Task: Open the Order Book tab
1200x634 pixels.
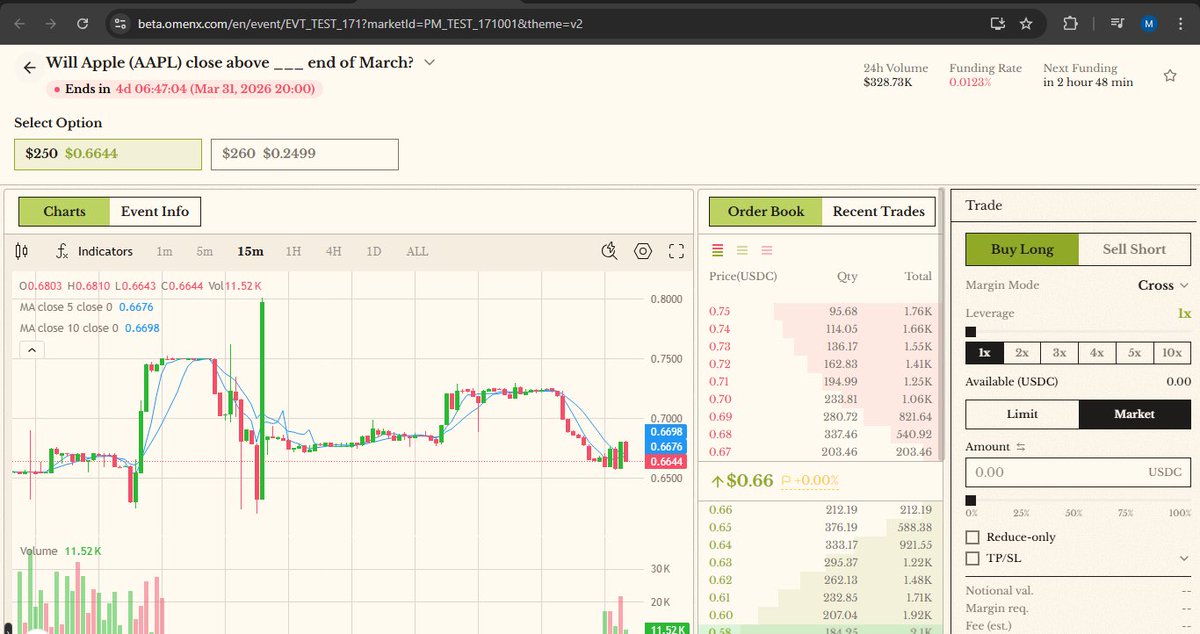Action: 766,212
